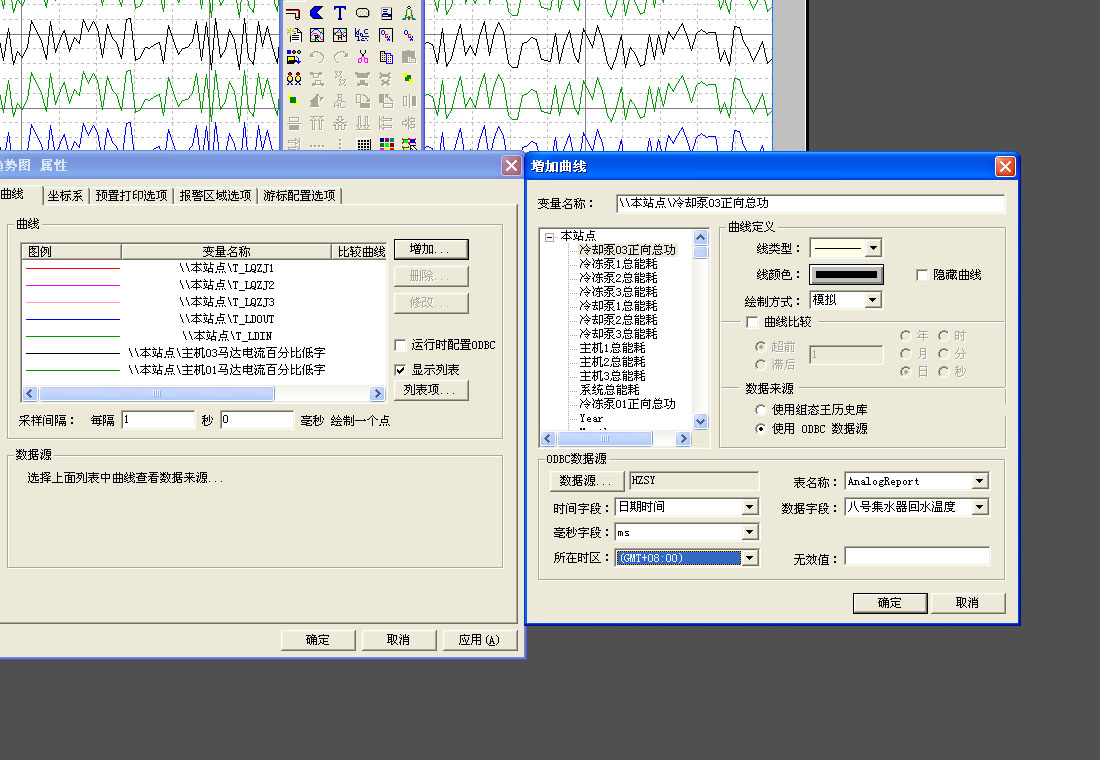Select the 滞后 radio button

tap(760, 364)
